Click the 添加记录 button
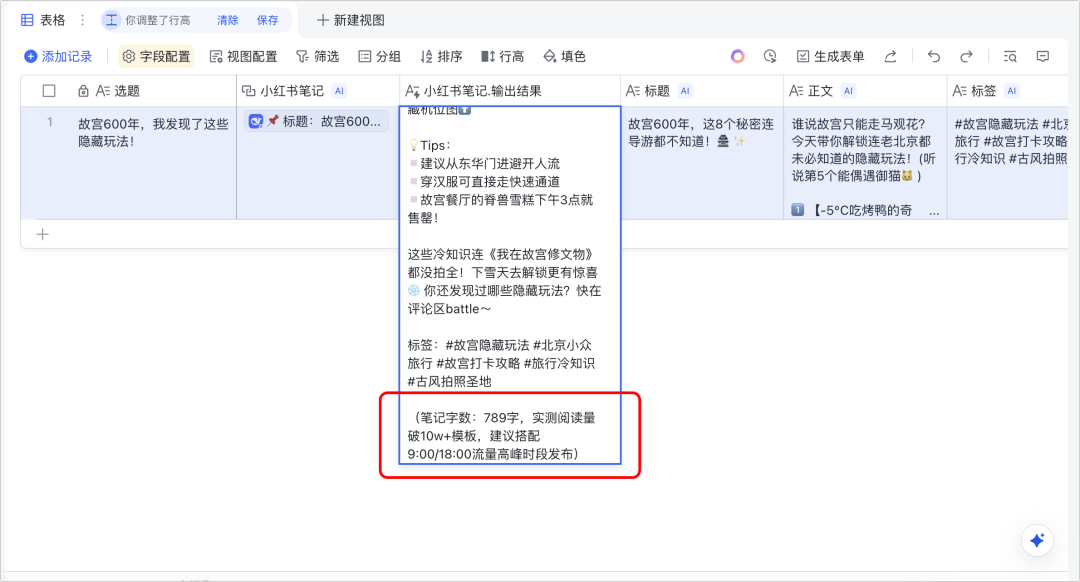The image size is (1080, 582). point(58,56)
